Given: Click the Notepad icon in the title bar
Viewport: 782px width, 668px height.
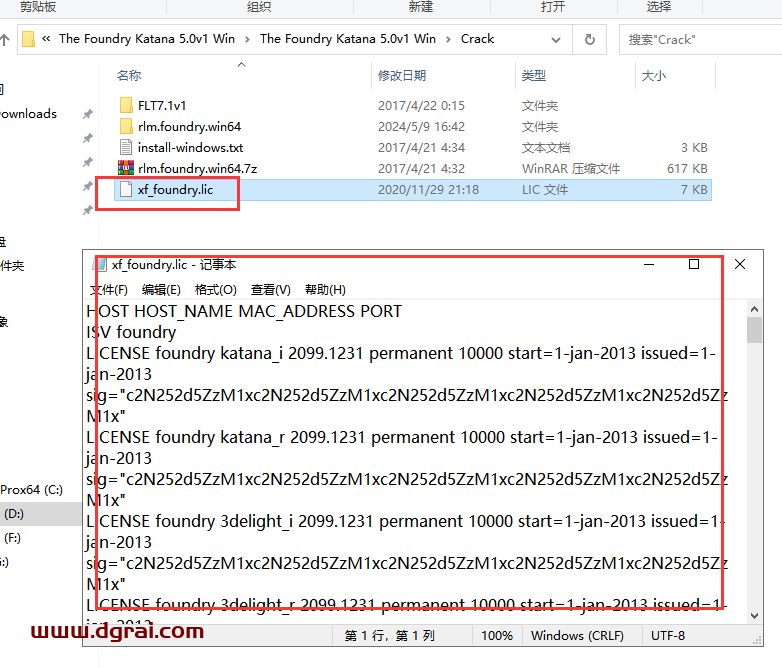Looking at the screenshot, I should 101,264.
